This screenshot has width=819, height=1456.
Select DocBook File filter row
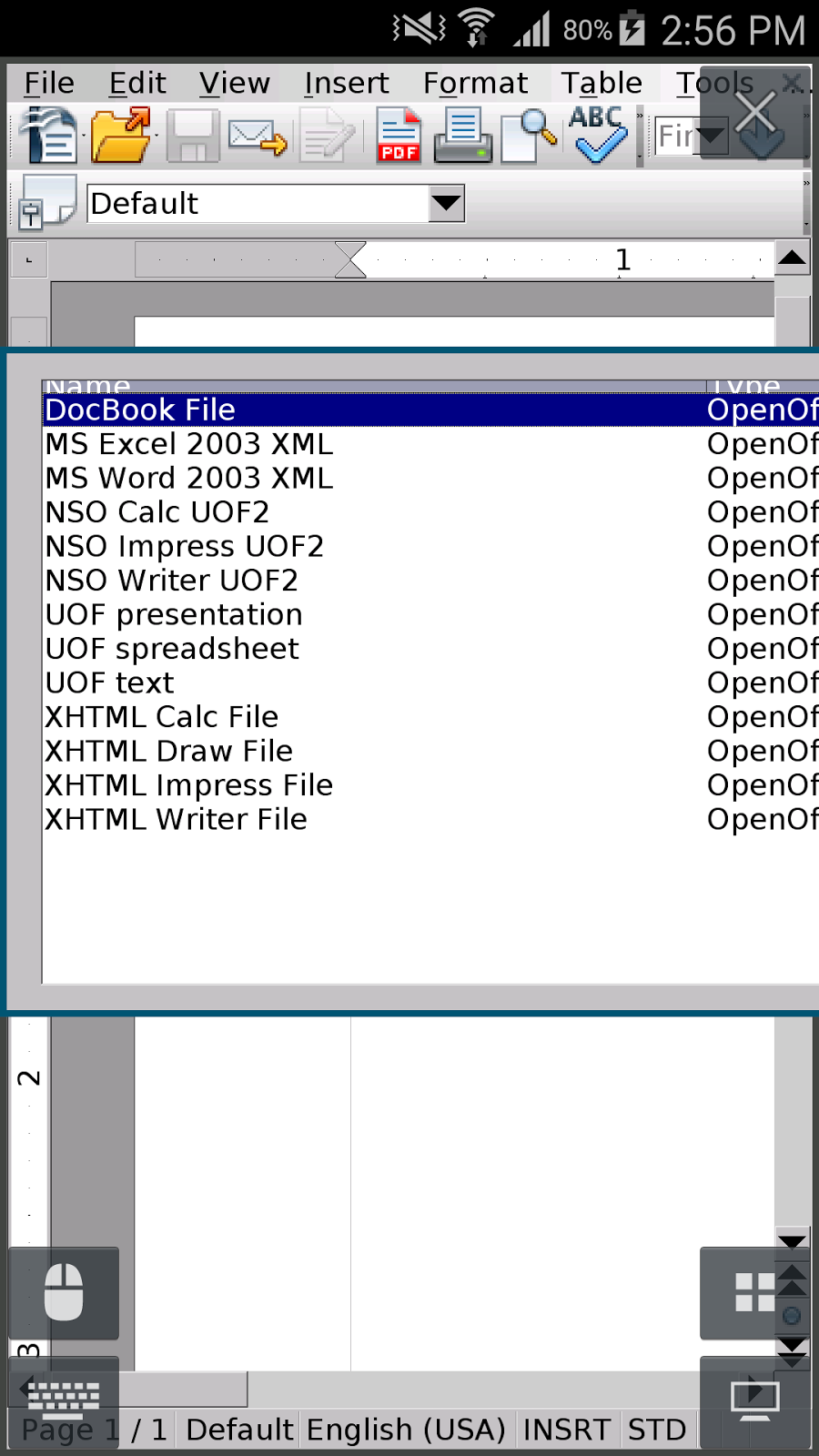pos(430,409)
